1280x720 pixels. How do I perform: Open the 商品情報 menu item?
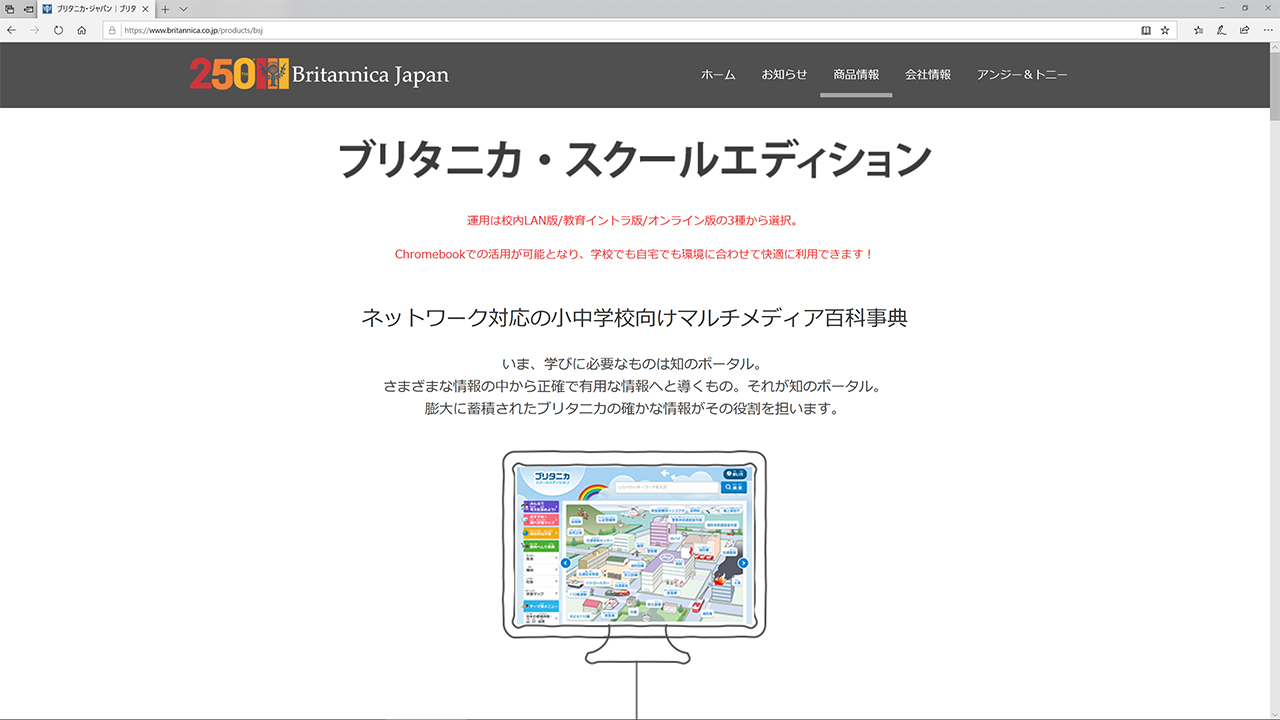(x=856, y=75)
